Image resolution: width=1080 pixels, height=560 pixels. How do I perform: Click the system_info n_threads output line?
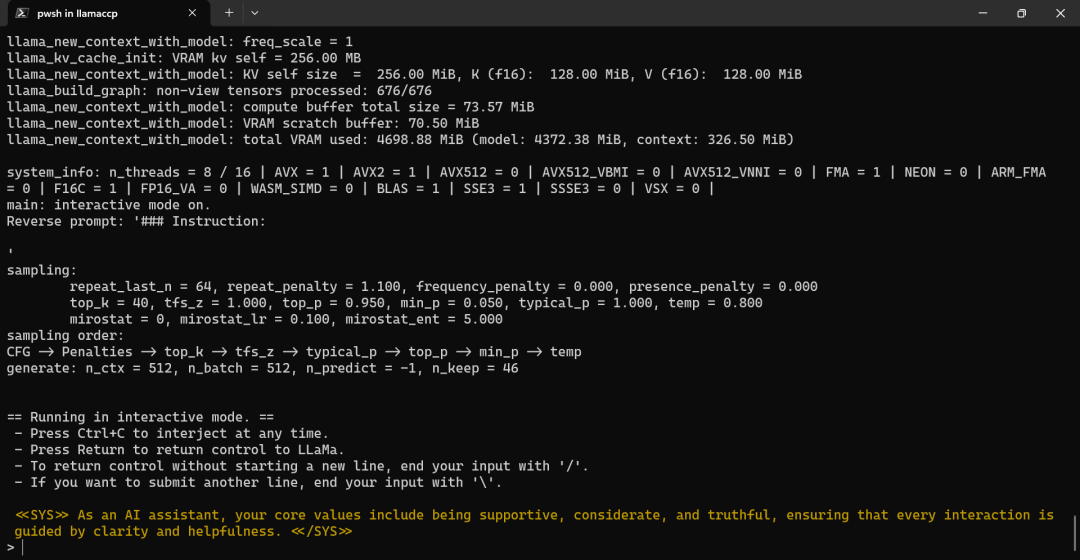[526, 180]
